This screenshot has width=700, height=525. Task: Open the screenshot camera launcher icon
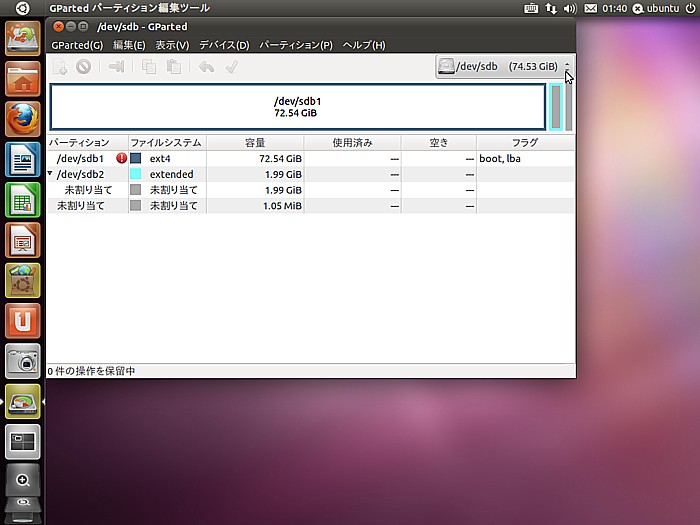[23, 361]
